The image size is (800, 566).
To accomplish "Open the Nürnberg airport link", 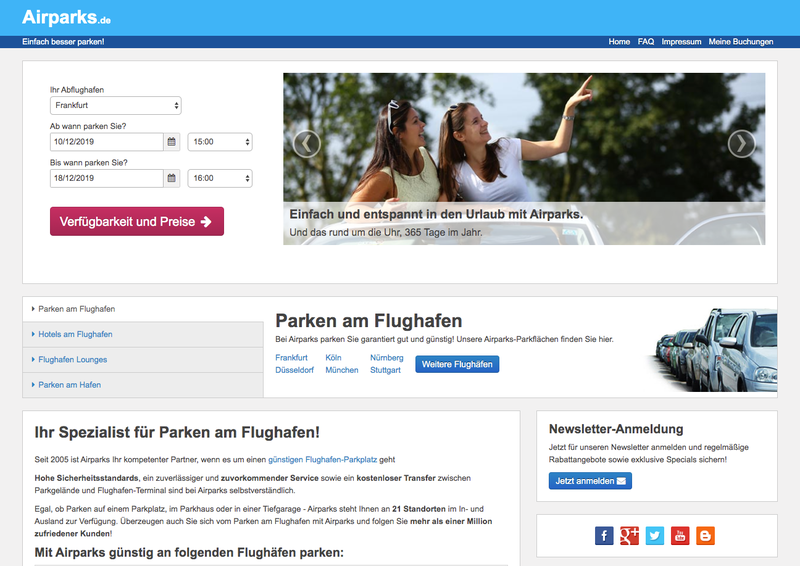I will pyautogui.click(x=387, y=358).
